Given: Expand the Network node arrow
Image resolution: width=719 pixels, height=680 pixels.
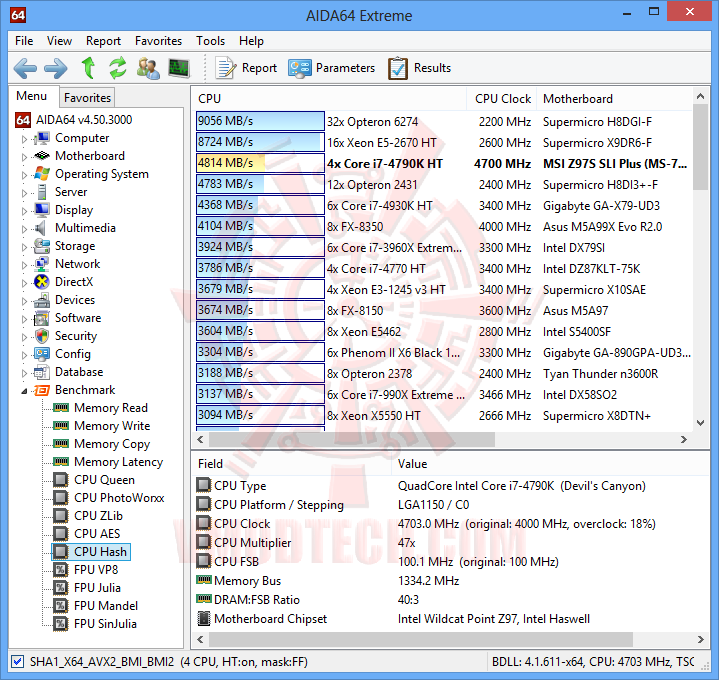Looking at the screenshot, I should [24, 265].
